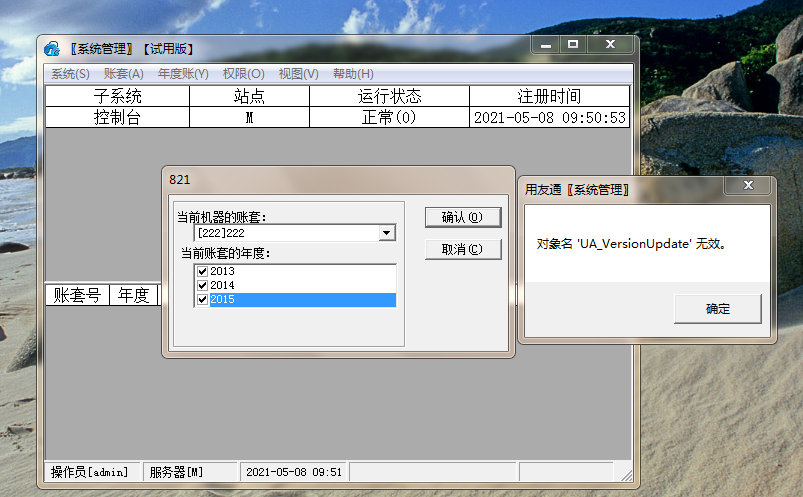This screenshot has width=803, height=497.
Task: Select the 正常(0) status cell
Action: [389, 117]
